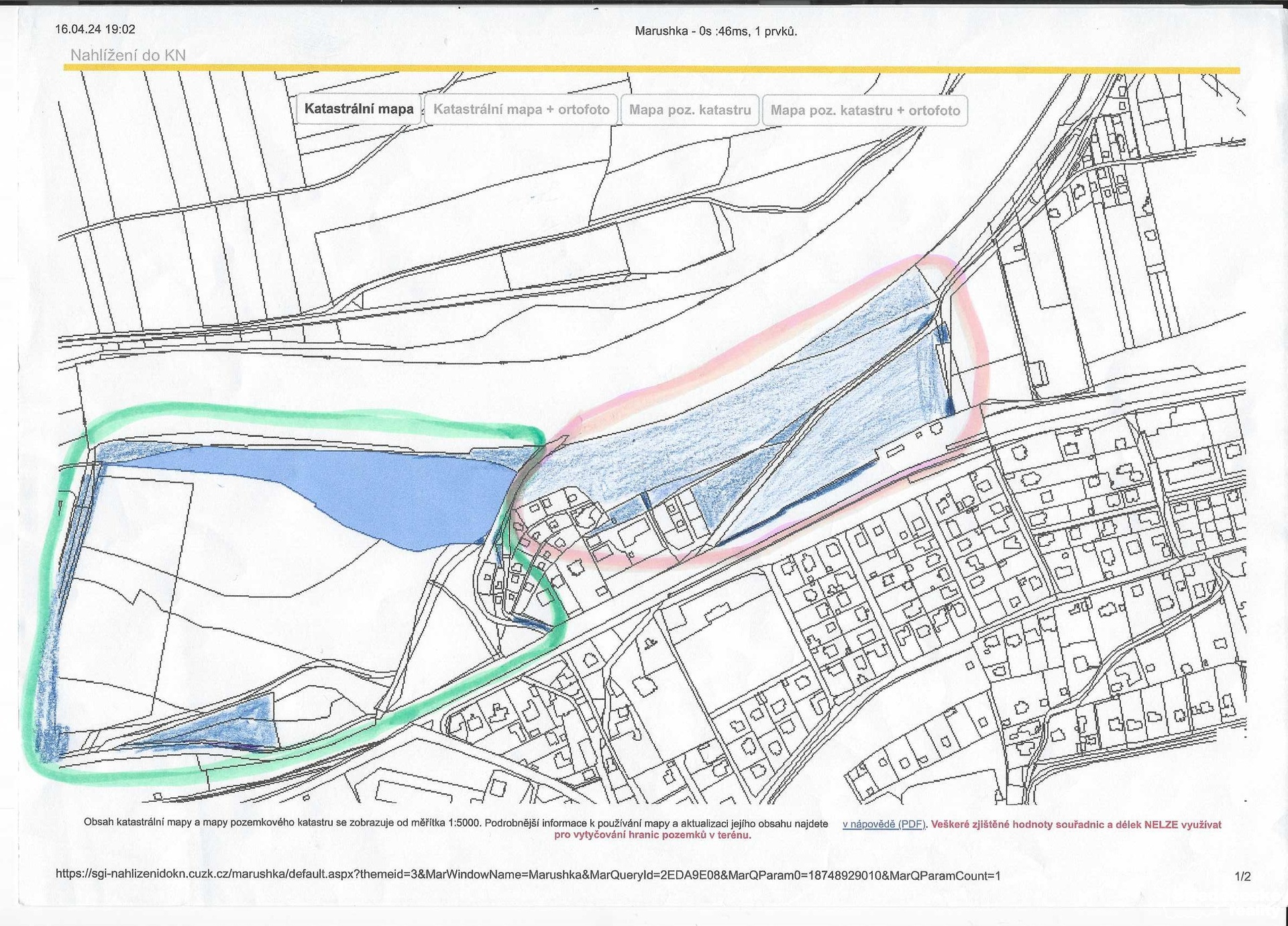Image resolution: width=1288 pixels, height=926 pixels.
Task: Open the 'v nápovědě (PDF)' help link
Action: pos(883,825)
